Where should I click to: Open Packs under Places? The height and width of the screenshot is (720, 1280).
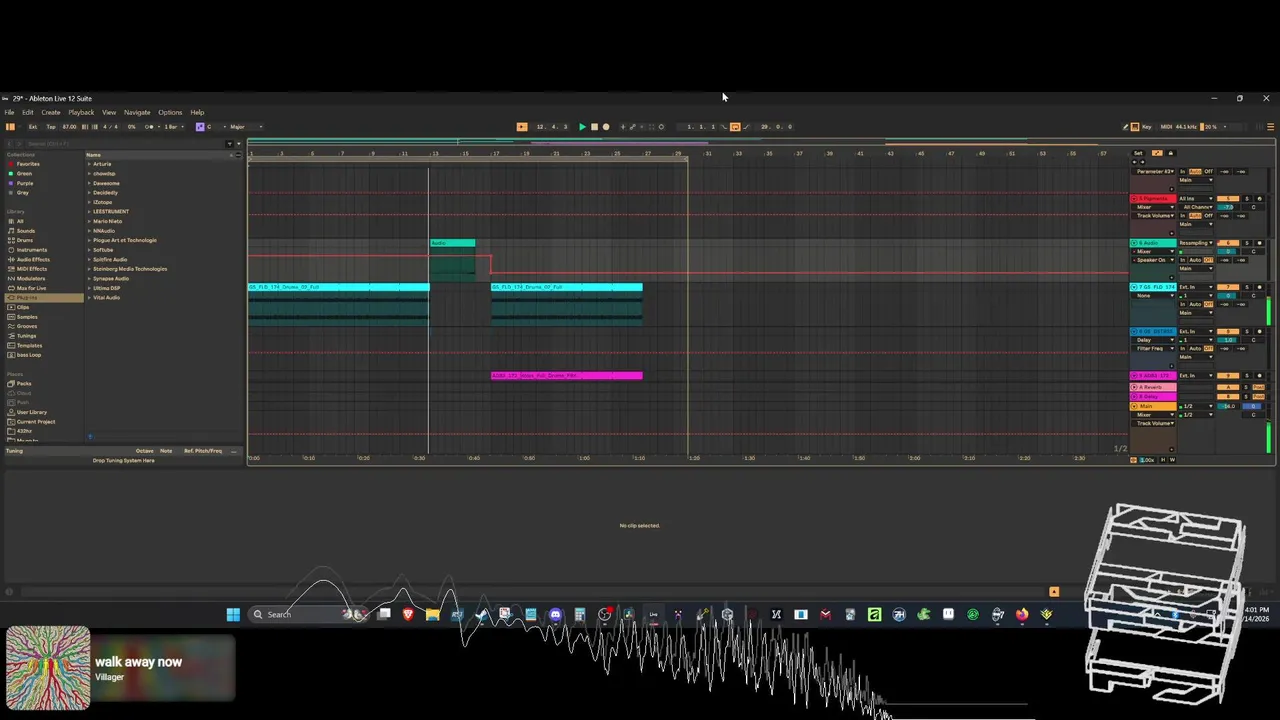pos(24,383)
